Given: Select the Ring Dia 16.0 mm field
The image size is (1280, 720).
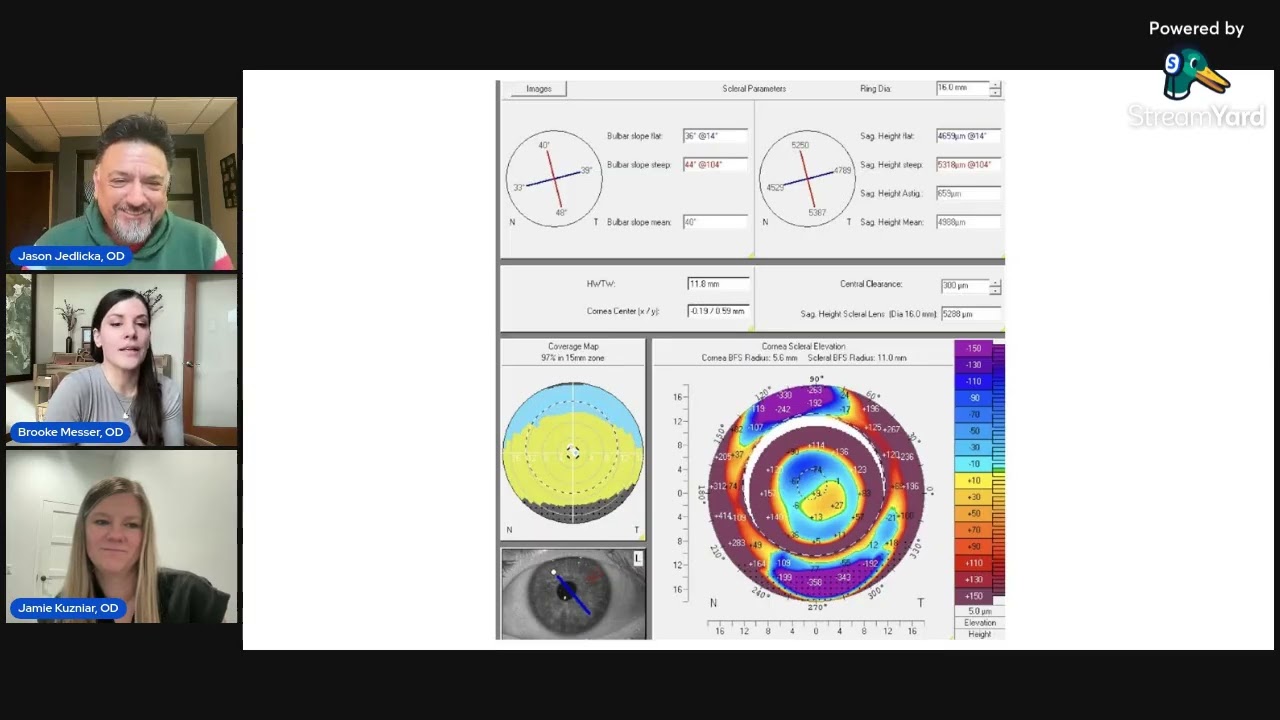Looking at the screenshot, I should (962, 88).
